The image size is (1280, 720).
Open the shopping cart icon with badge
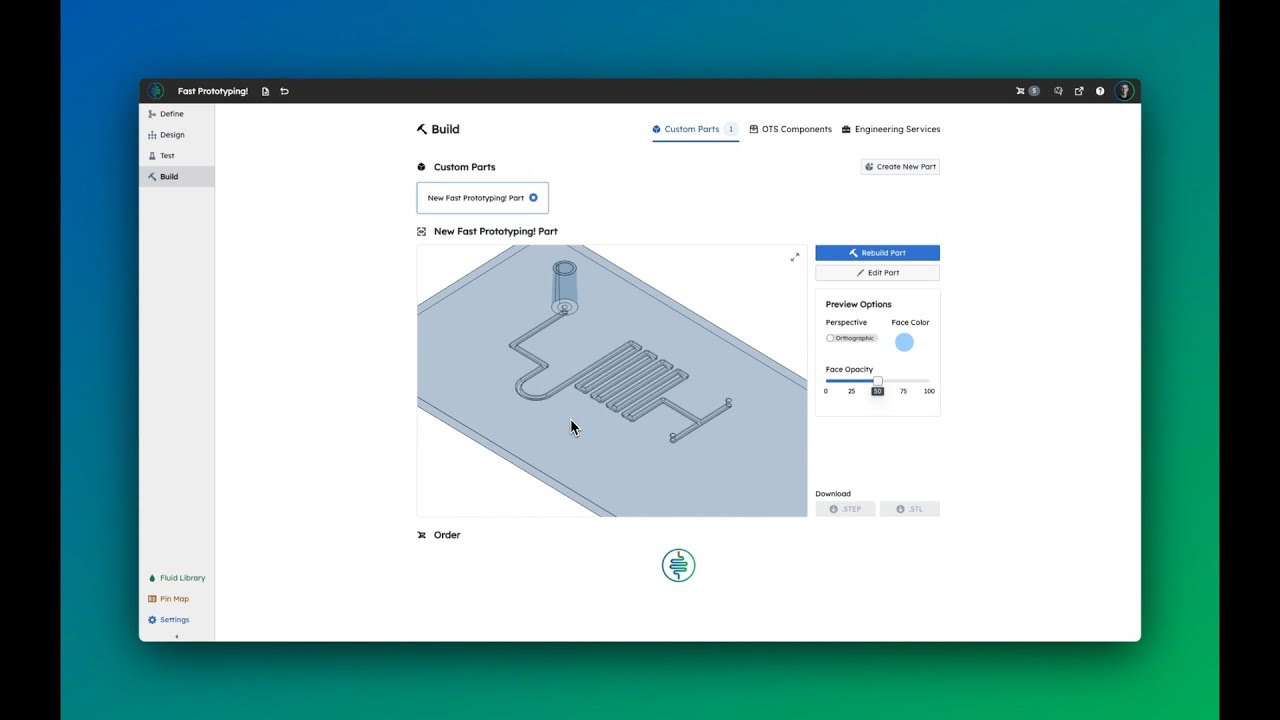[1027, 91]
